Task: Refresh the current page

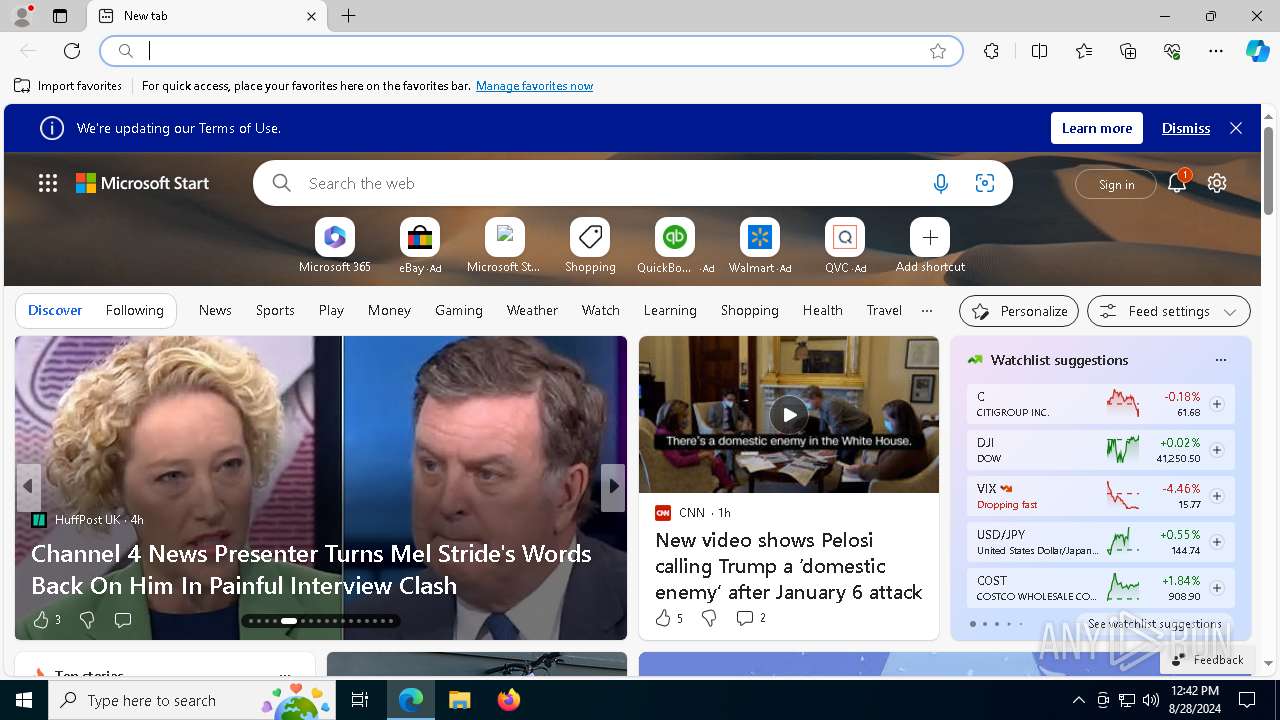Action: (72, 51)
